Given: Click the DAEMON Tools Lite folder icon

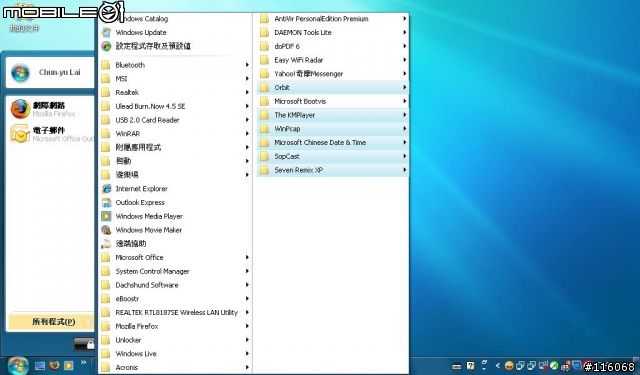Looking at the screenshot, I should point(264,32).
